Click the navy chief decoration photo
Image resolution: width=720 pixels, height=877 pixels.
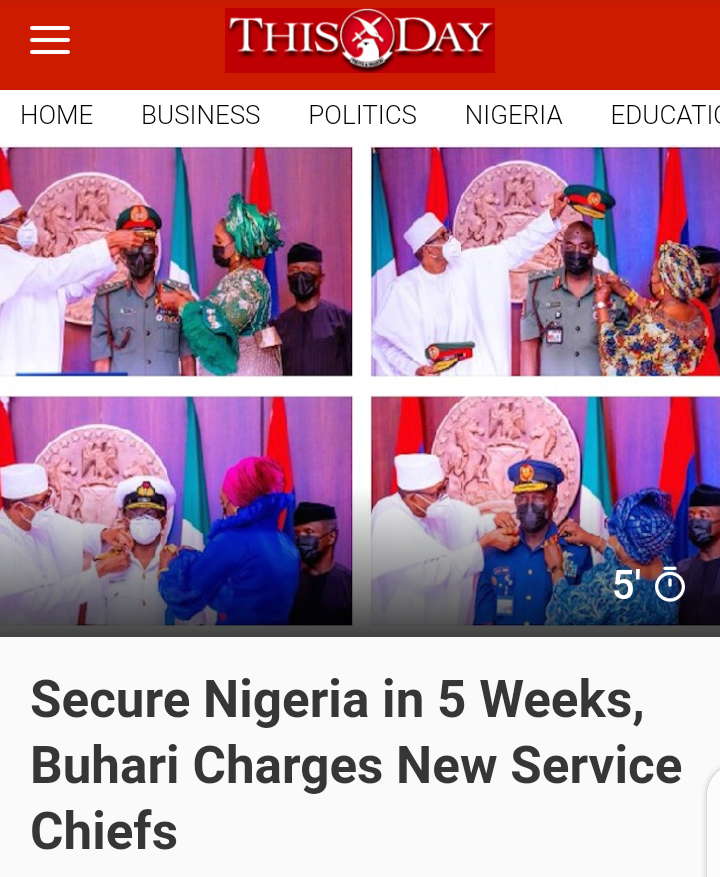[x=176, y=511]
